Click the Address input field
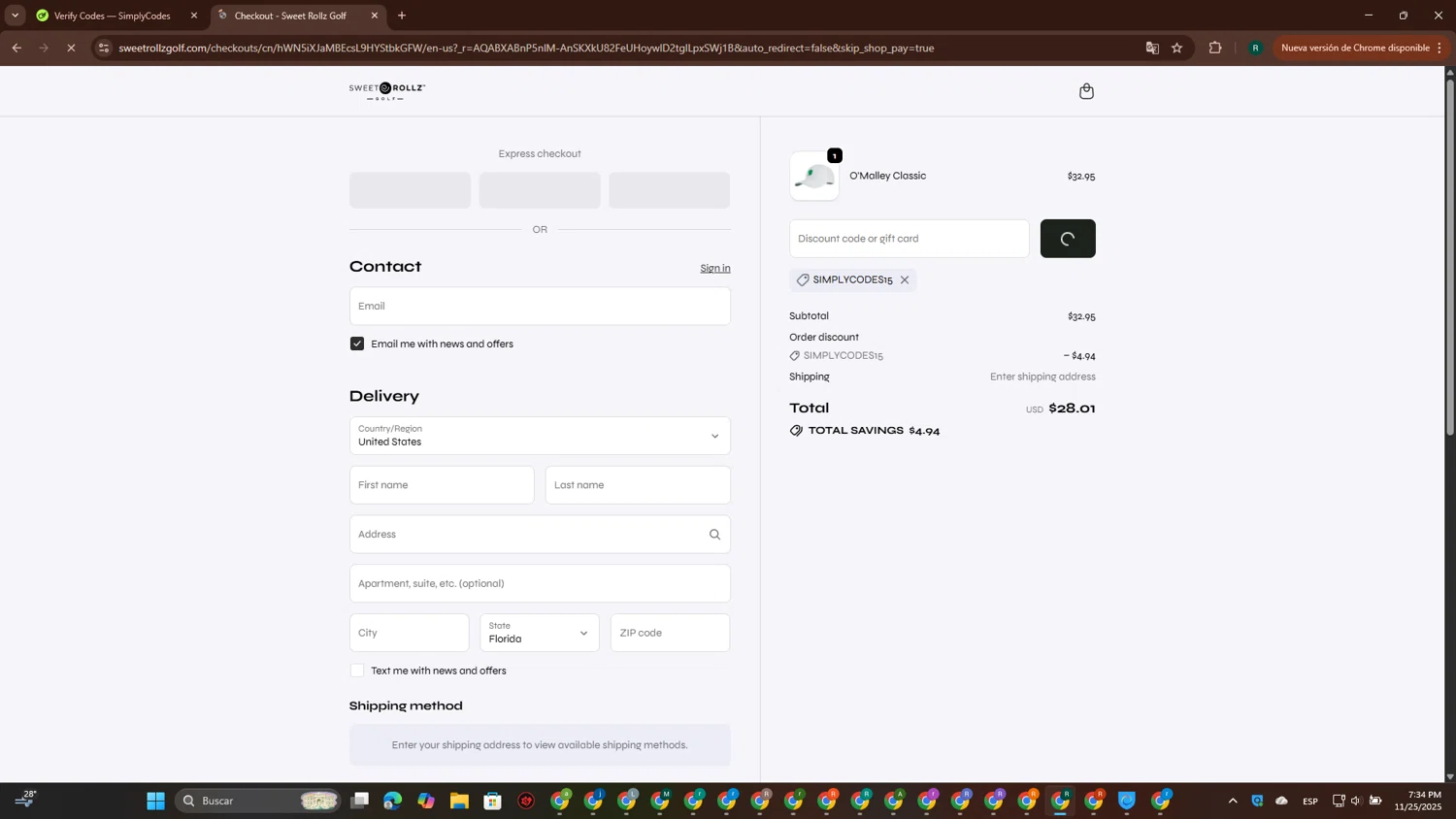 [540, 535]
